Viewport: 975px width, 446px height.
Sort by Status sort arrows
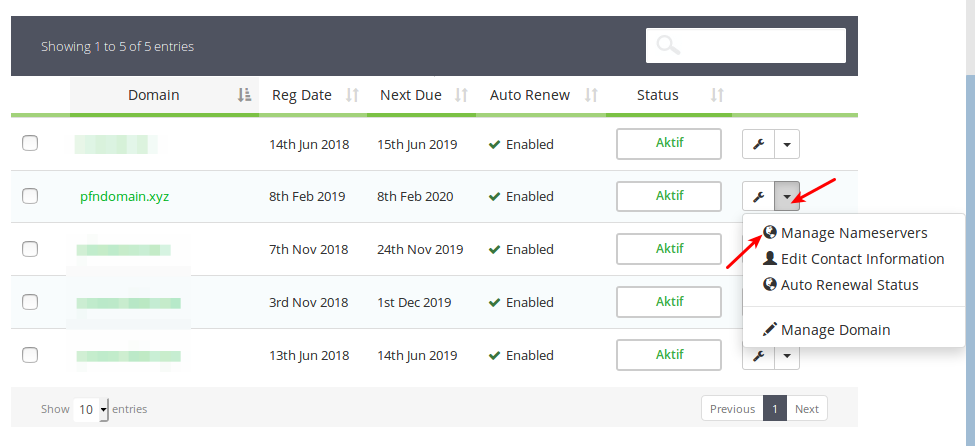point(718,95)
